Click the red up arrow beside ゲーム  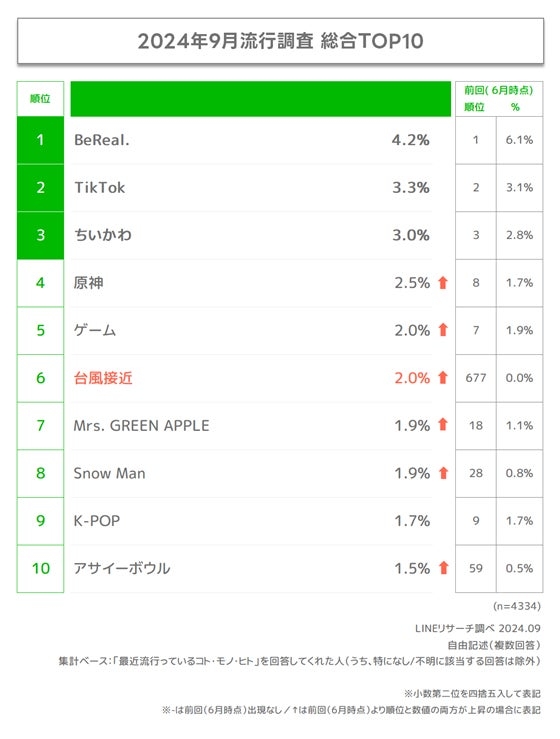443,330
